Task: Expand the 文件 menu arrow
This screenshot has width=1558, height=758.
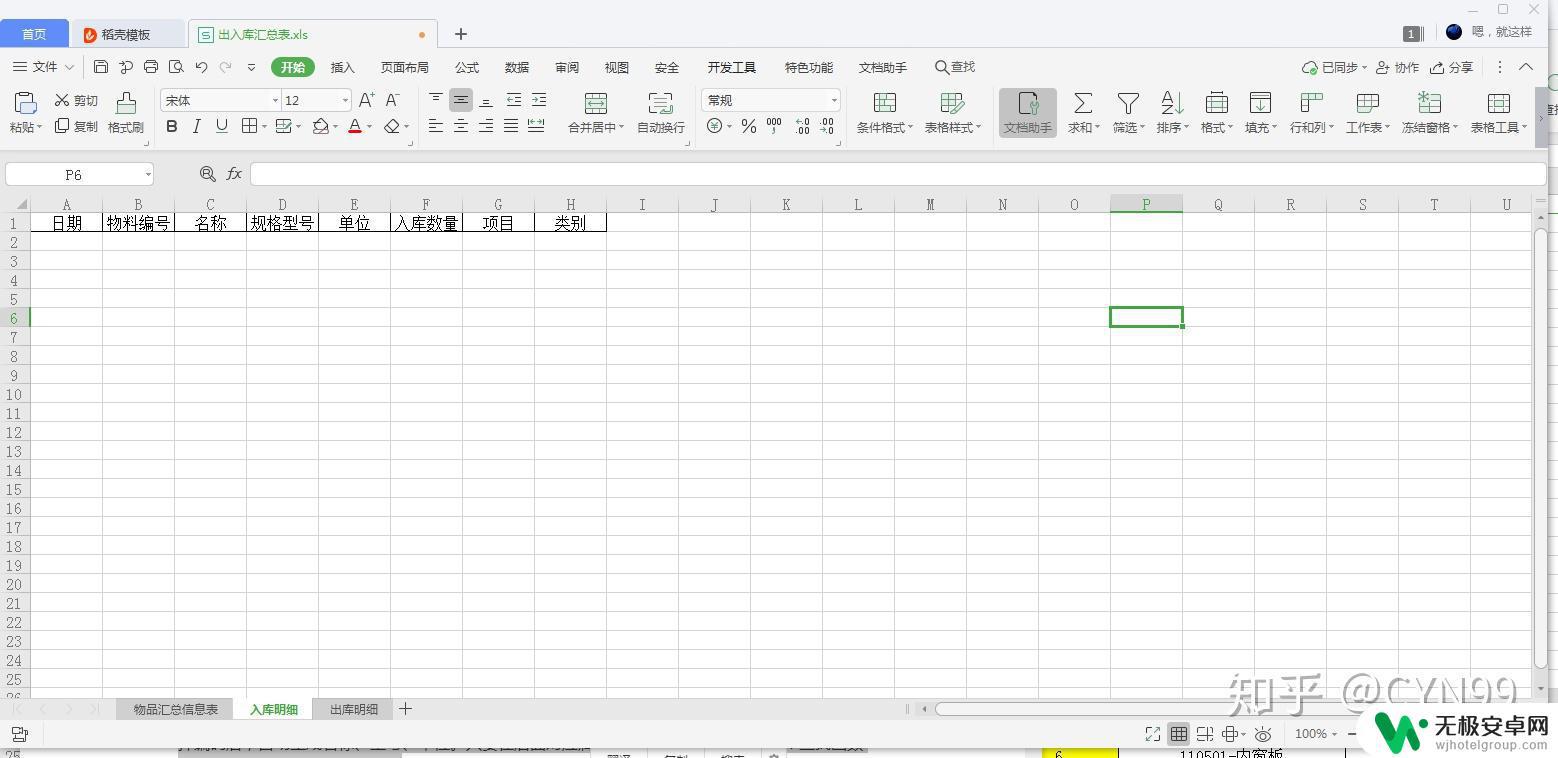Action: 69,67
